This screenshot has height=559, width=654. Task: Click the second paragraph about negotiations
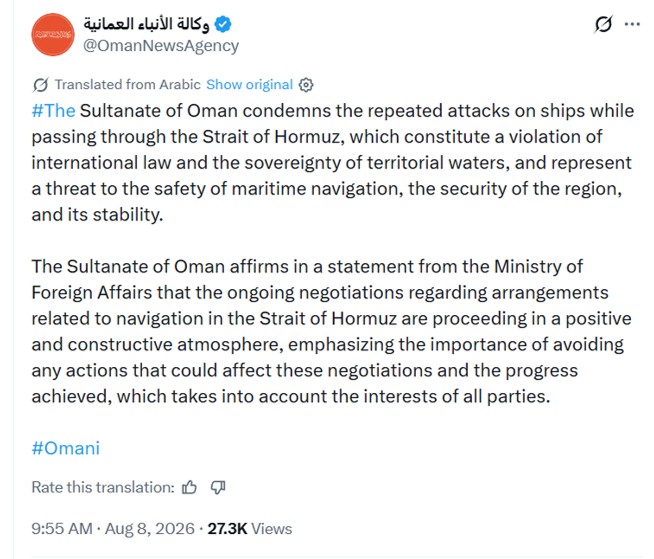click(x=332, y=331)
